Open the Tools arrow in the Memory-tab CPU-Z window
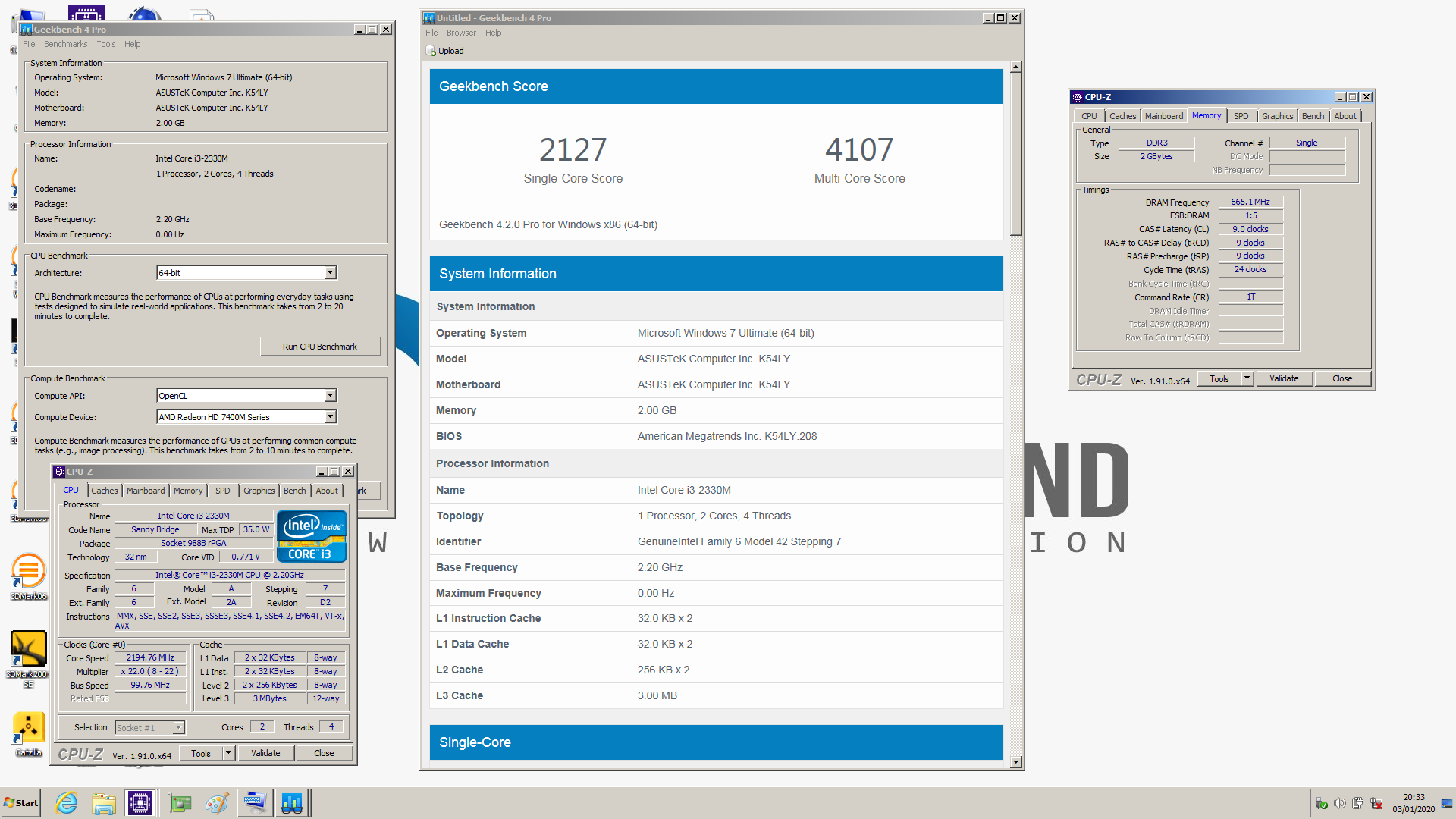The width and height of the screenshot is (1456, 819). coord(1247,378)
